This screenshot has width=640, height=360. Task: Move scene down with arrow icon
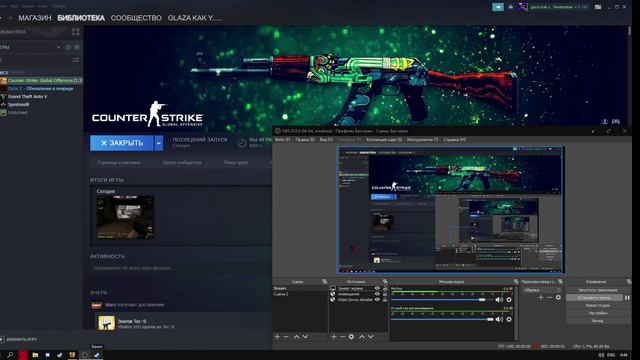tap(305, 337)
